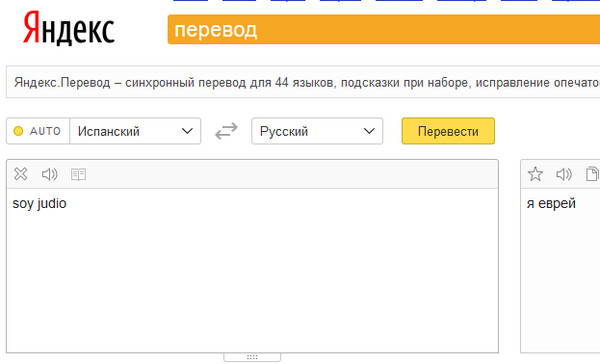Click the chevron in the Русский selector
600x364 pixels.
(x=369, y=131)
